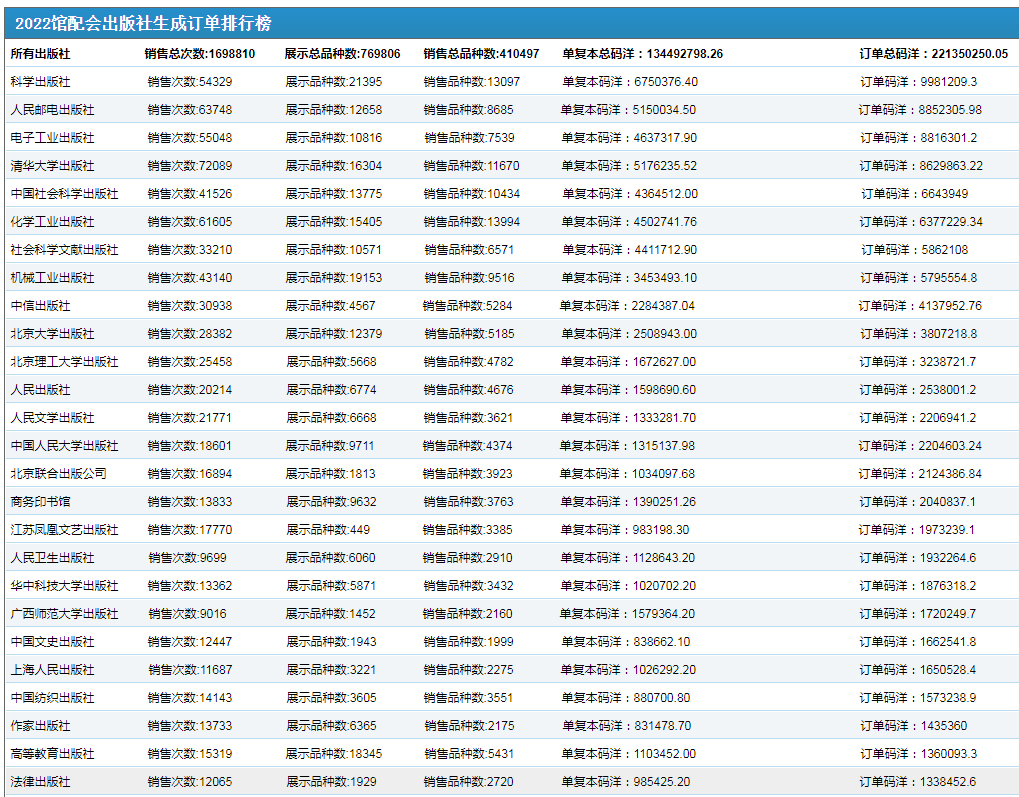The width and height of the screenshot is (1019, 797).
Task: Click the 科学出版社 publisher name
Action: pyautogui.click(x=40, y=82)
